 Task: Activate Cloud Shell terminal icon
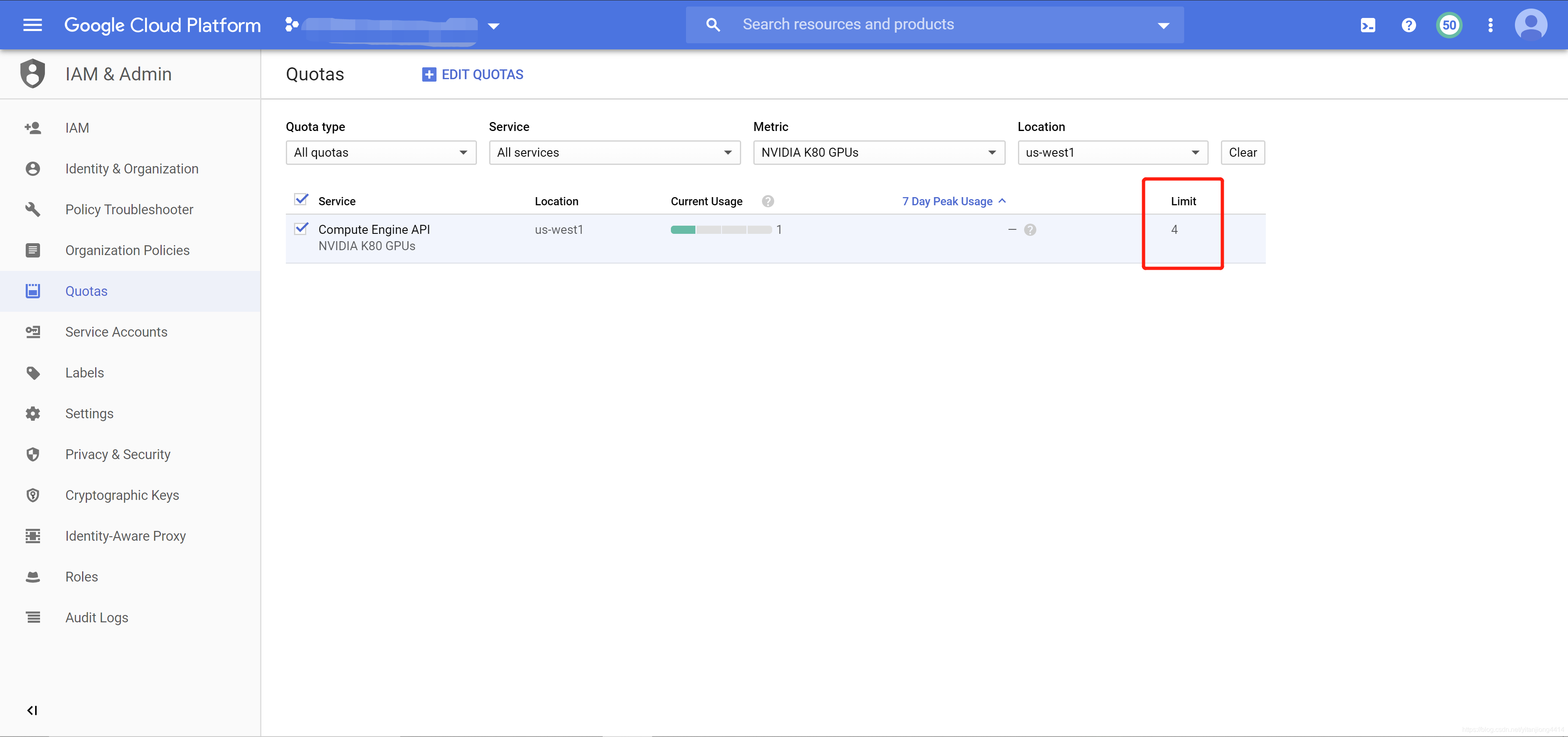click(x=1368, y=26)
